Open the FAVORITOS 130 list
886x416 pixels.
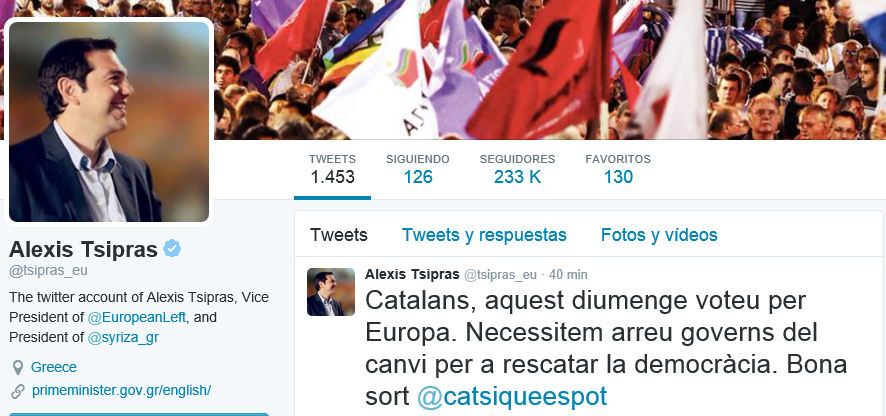tap(618, 169)
